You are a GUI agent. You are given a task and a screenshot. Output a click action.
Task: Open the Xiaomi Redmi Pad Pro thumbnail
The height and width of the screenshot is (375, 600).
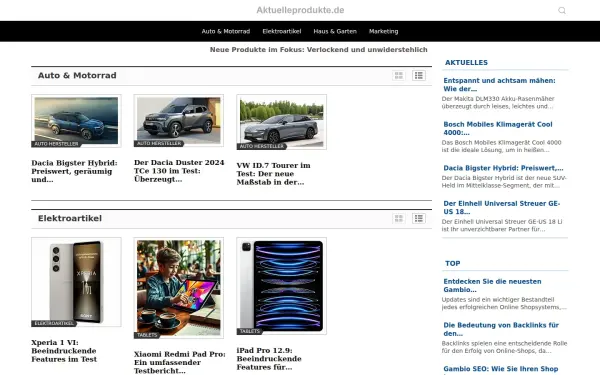[x=179, y=288]
